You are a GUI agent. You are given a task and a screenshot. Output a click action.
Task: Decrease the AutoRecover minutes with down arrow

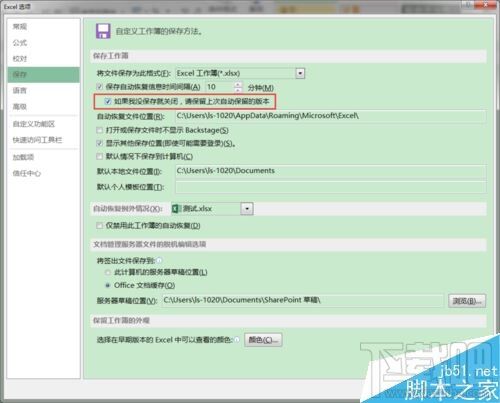pos(238,90)
